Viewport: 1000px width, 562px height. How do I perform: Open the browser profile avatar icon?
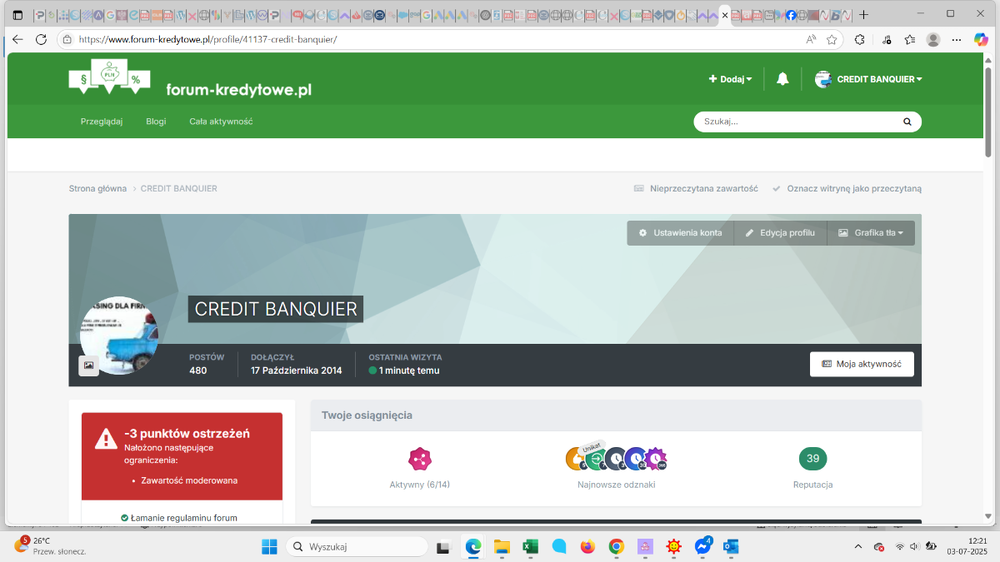pyautogui.click(x=933, y=40)
